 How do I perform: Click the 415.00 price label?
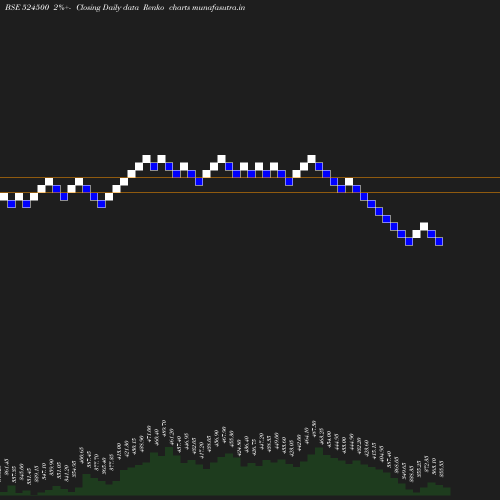119,451
